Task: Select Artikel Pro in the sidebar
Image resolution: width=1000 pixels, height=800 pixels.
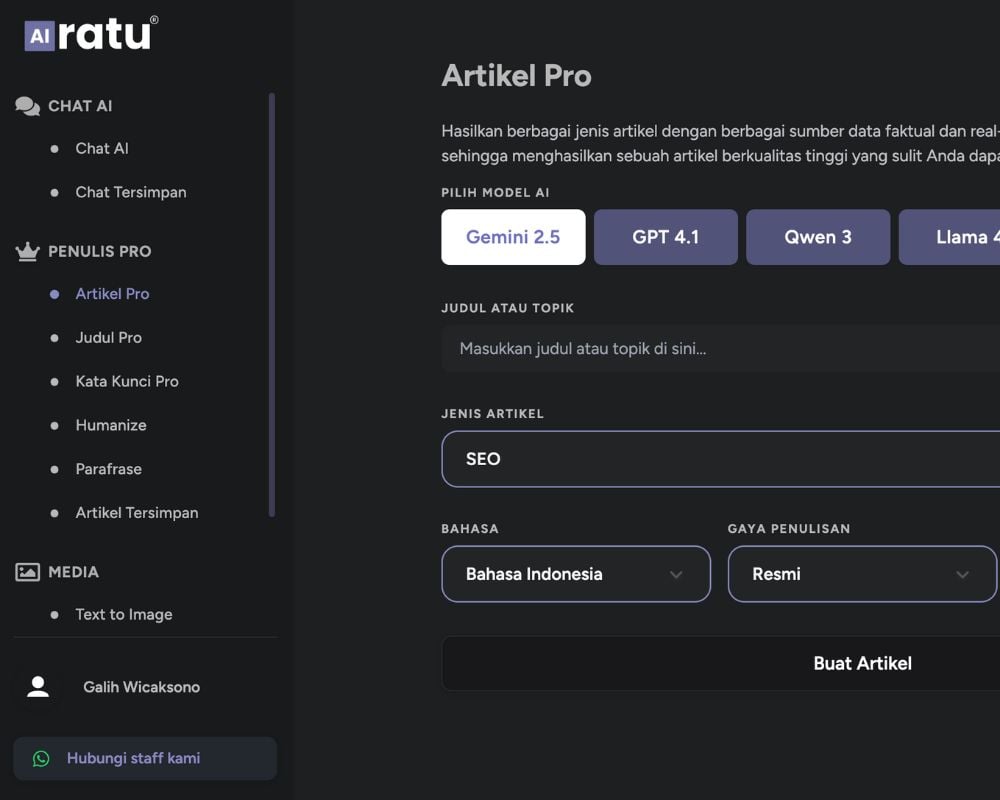Action: [x=112, y=294]
